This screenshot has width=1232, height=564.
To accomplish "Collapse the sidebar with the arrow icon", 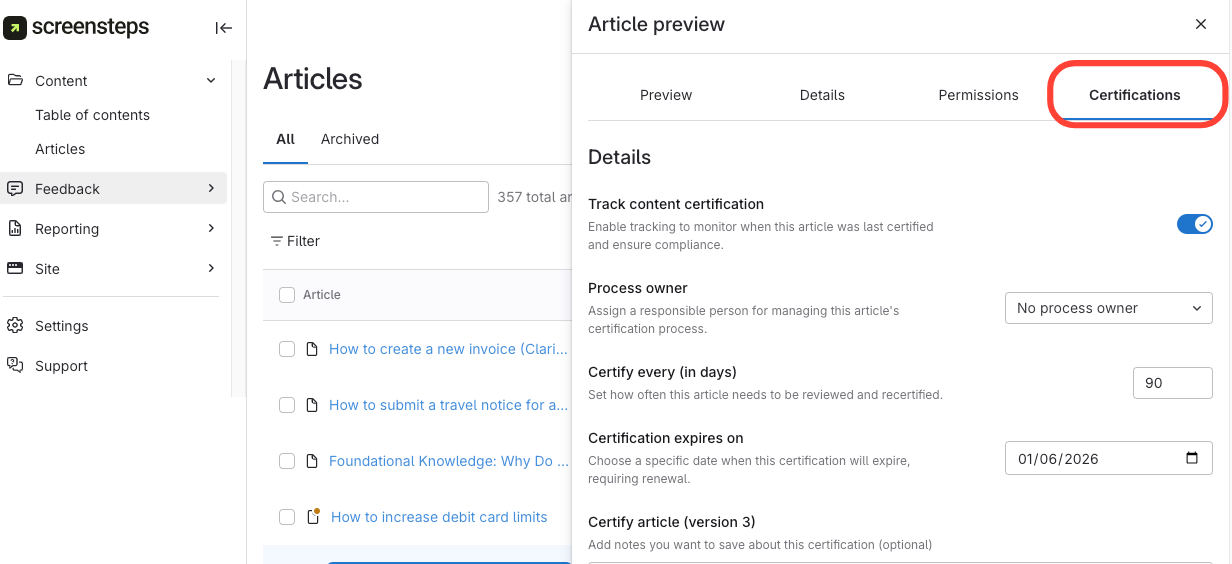I will click(223, 28).
